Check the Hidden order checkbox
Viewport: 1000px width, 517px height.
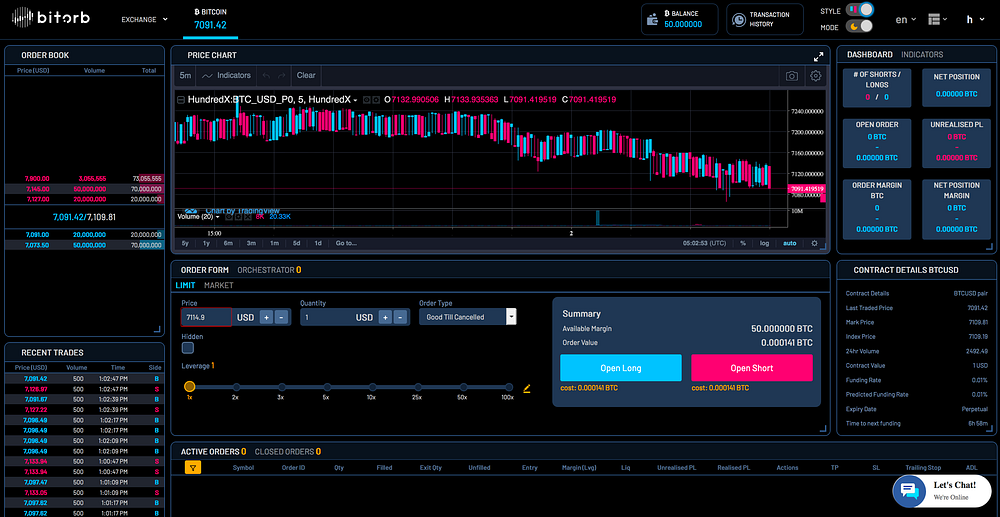pyautogui.click(x=188, y=348)
